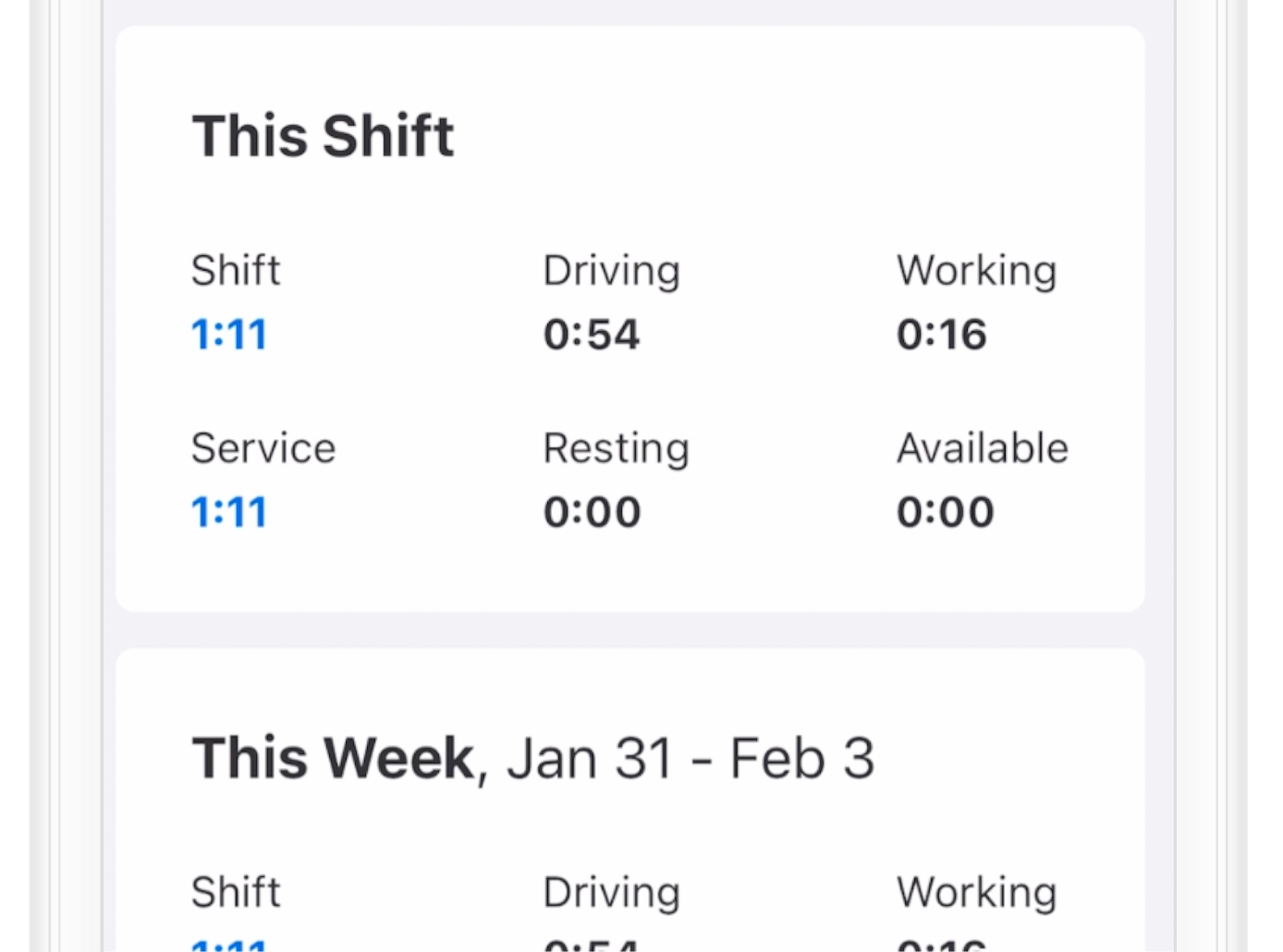Tap the Working label under This Week
Viewport: 1283px width, 952px height.
click(975, 891)
